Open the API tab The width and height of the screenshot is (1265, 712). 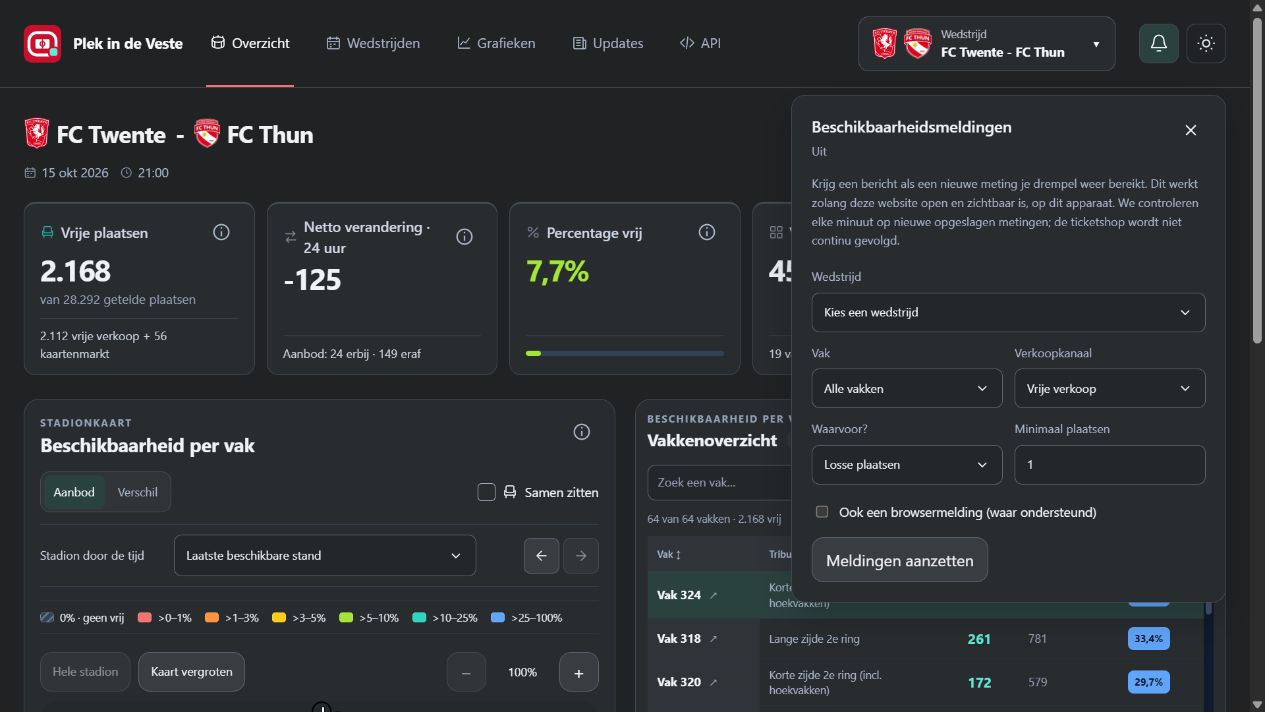point(700,43)
